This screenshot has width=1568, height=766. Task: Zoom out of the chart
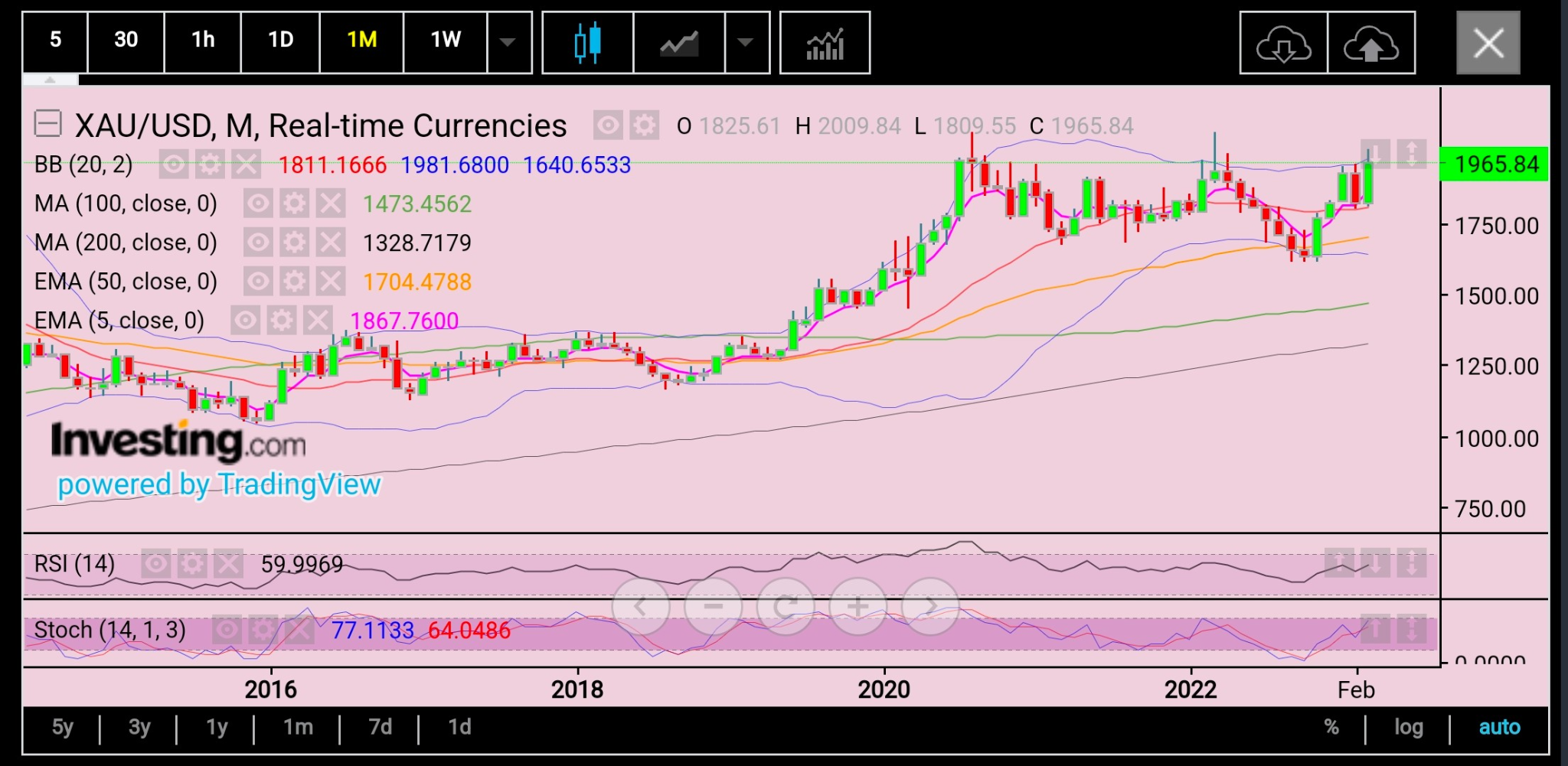714,607
